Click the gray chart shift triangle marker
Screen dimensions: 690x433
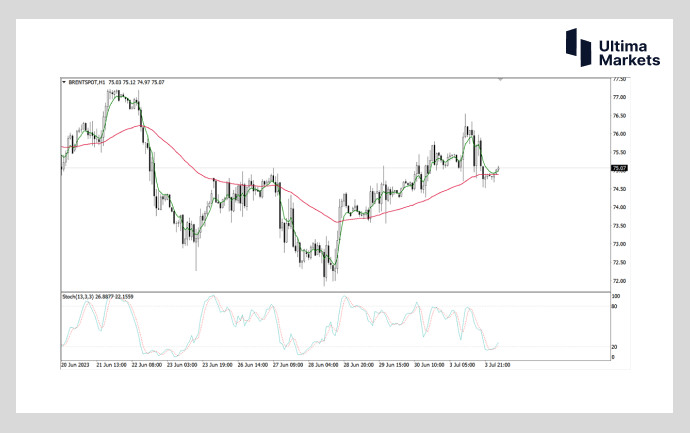pyautogui.click(x=500, y=80)
